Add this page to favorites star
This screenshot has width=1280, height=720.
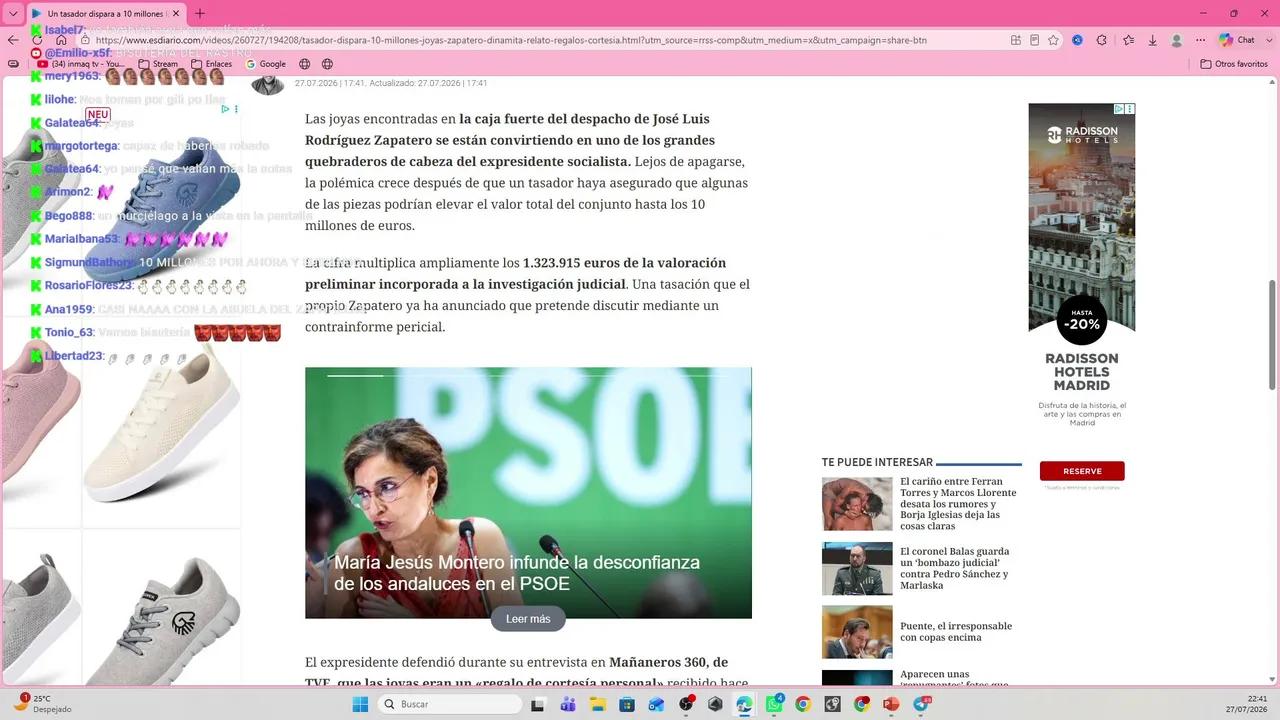point(1053,40)
